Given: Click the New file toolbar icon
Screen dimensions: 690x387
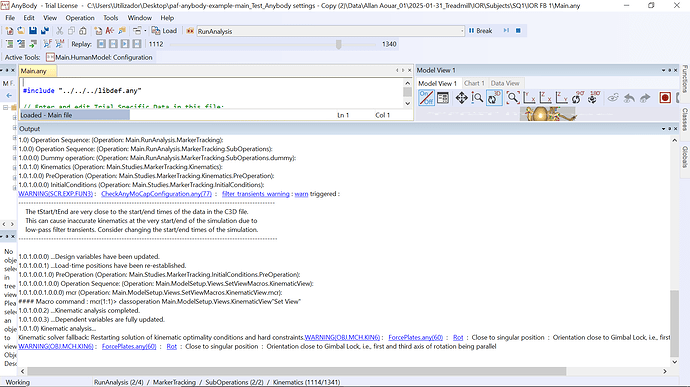Looking at the screenshot, I should point(9,31).
